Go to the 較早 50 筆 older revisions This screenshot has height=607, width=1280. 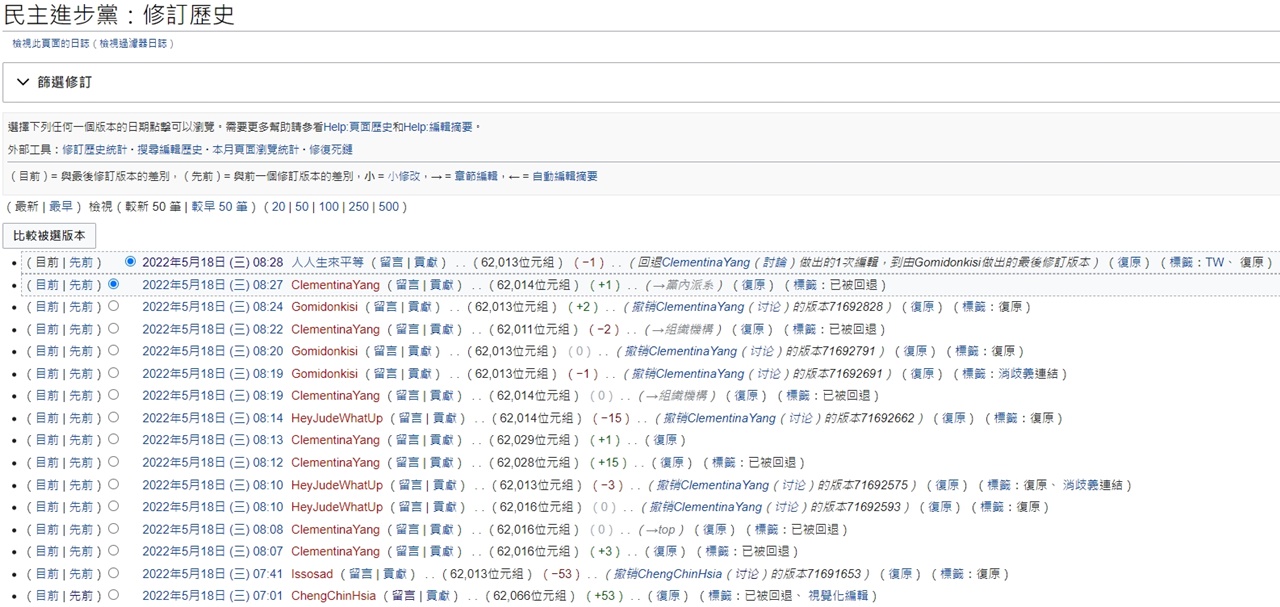click(219, 207)
